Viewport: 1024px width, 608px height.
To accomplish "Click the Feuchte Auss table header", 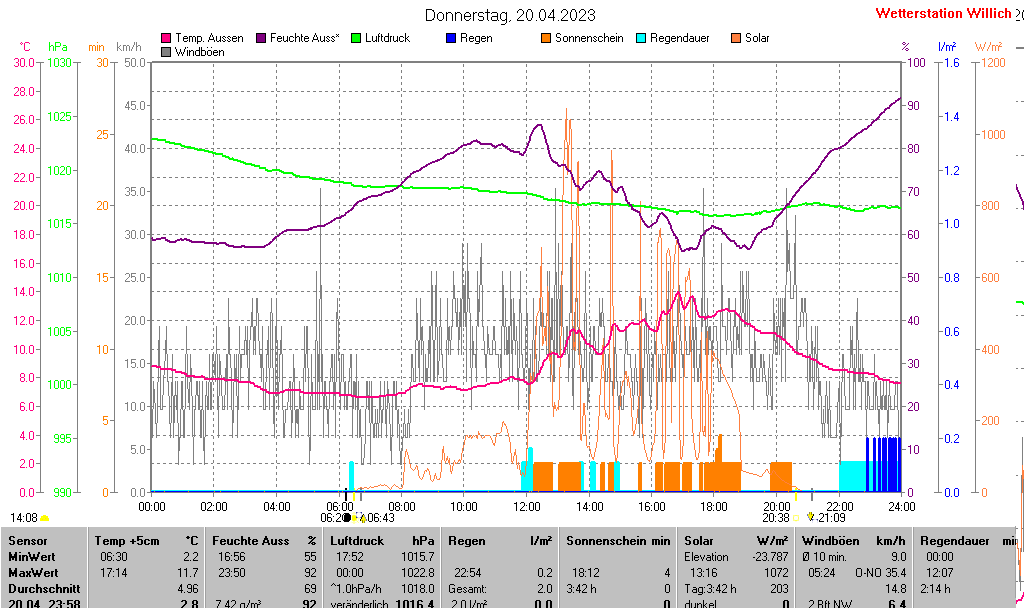I will point(250,541).
